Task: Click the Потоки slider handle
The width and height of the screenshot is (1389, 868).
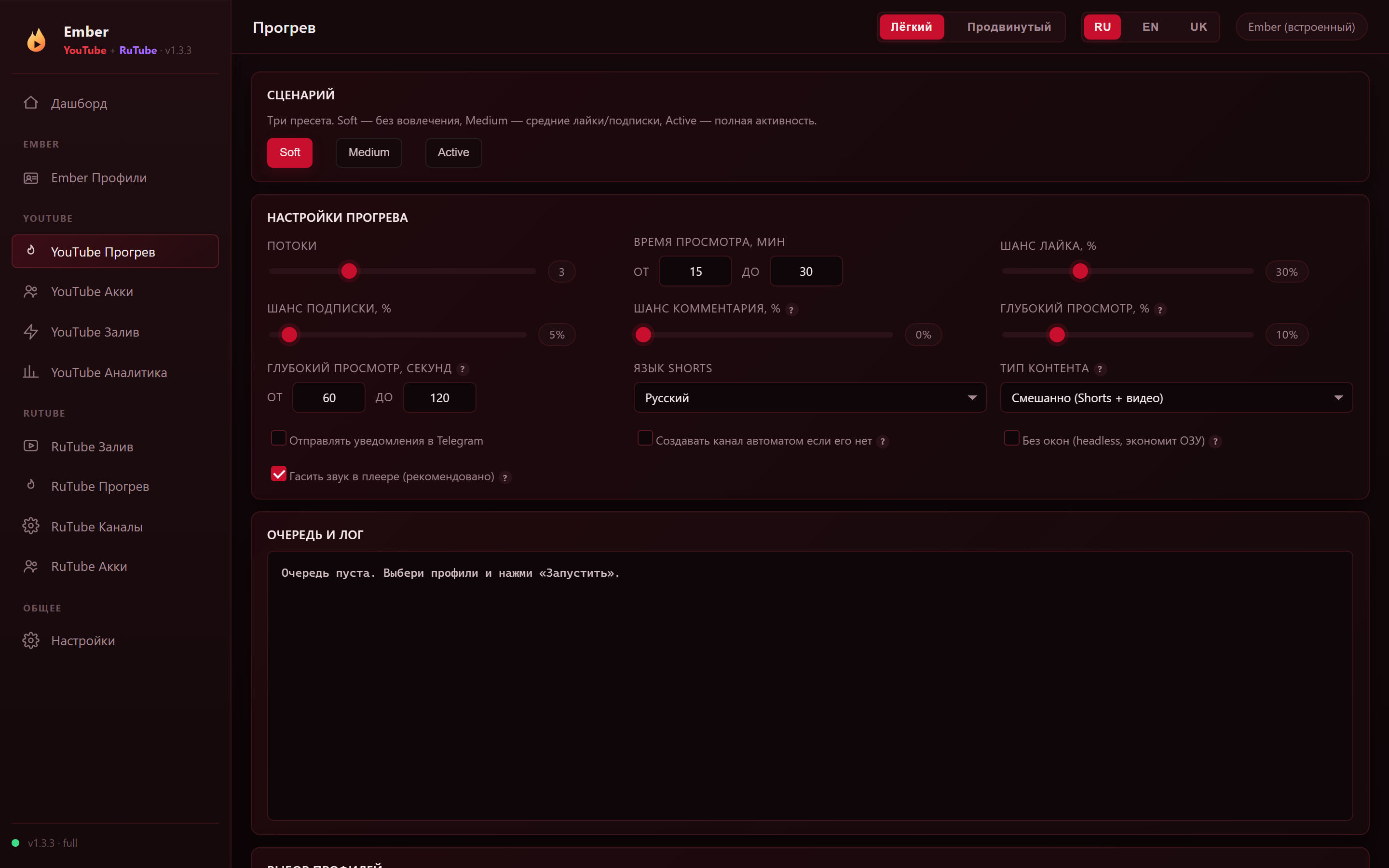Action: click(349, 271)
